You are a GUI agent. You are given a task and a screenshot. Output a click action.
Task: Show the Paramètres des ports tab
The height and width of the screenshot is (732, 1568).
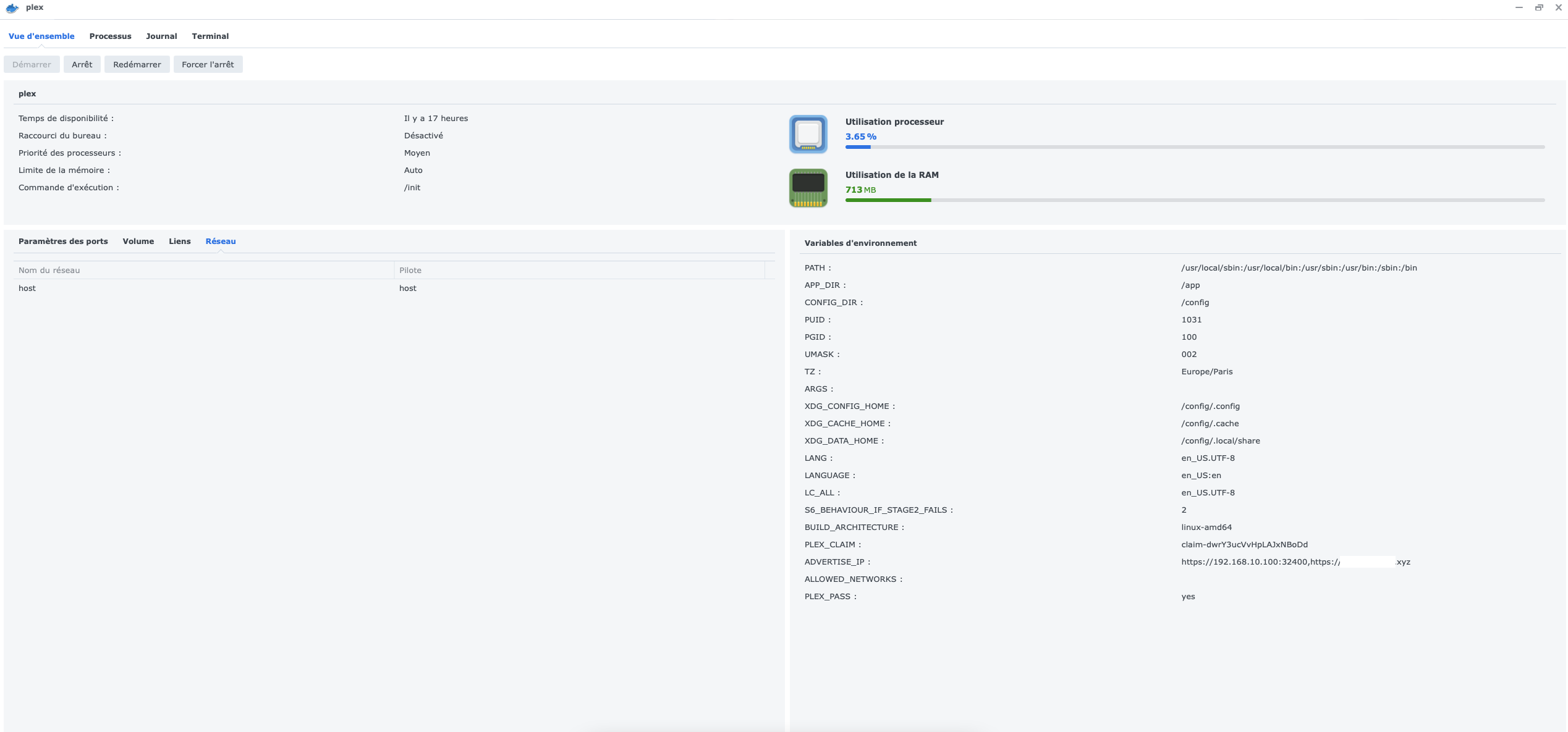coord(63,242)
